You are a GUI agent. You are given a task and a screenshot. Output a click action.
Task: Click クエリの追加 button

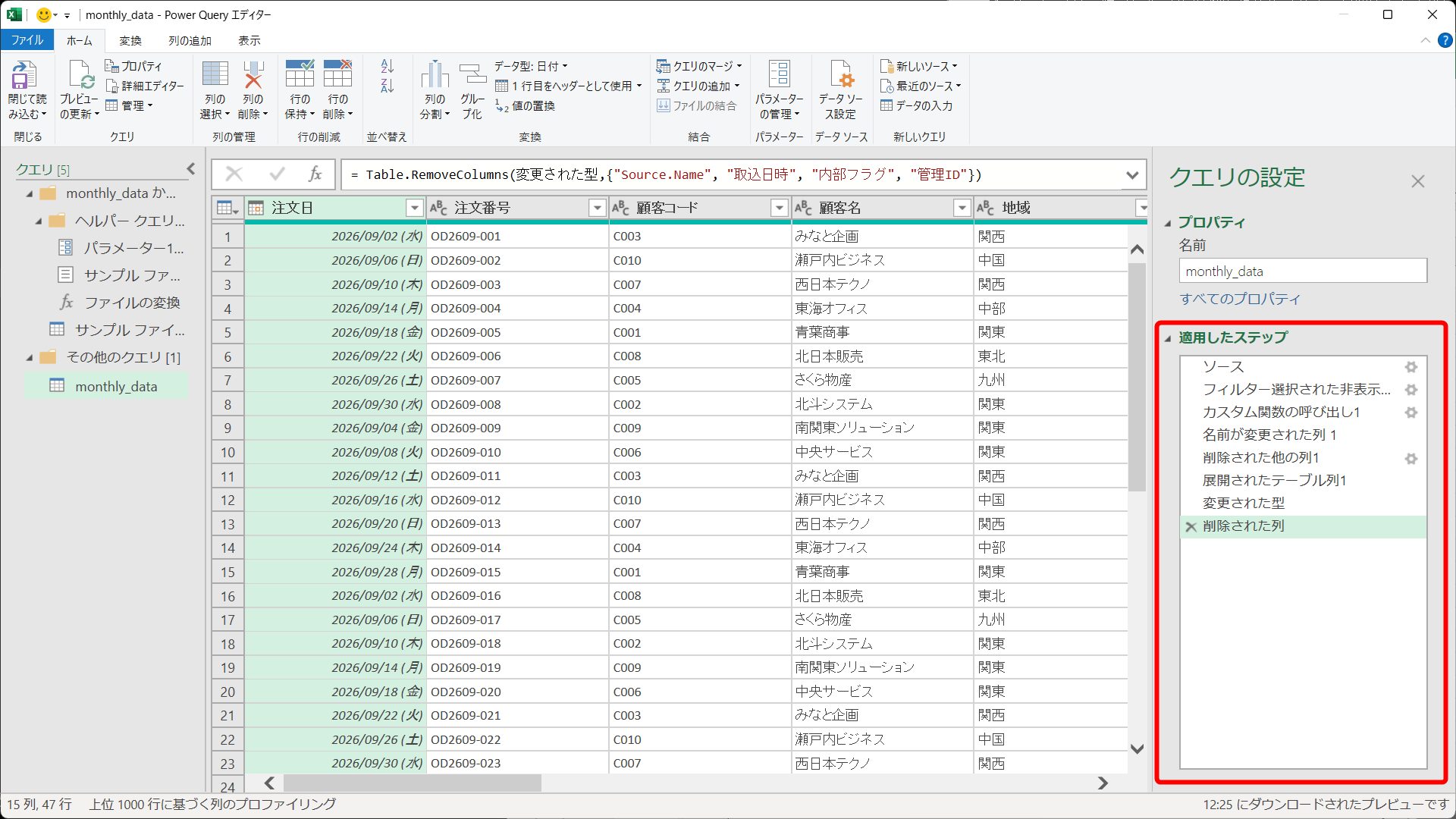coord(698,86)
